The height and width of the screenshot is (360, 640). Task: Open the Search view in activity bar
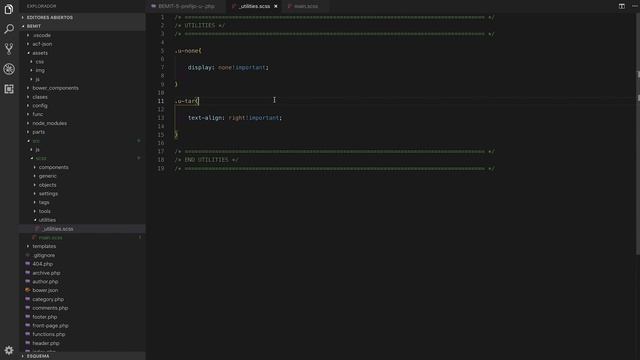pyautogui.click(x=9, y=29)
